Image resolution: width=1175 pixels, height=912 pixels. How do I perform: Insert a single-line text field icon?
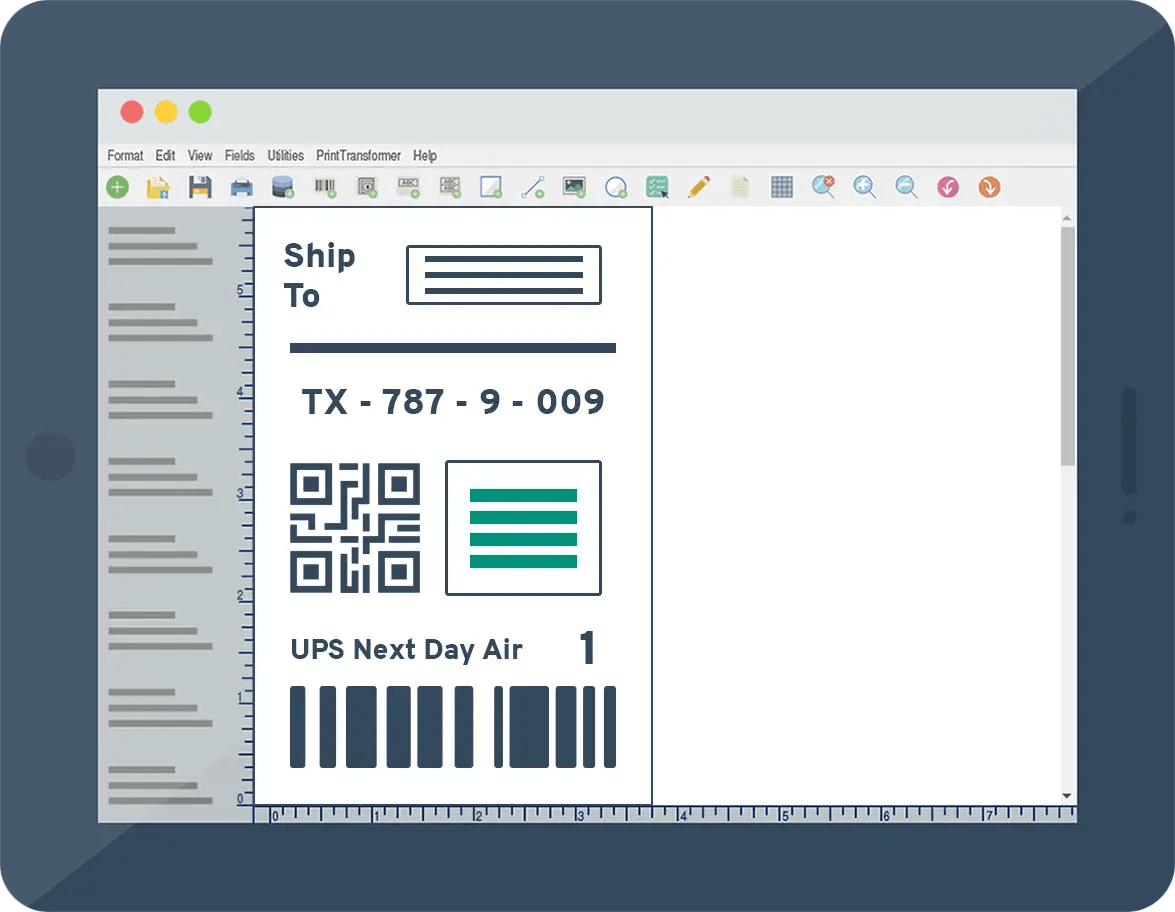coord(408,187)
